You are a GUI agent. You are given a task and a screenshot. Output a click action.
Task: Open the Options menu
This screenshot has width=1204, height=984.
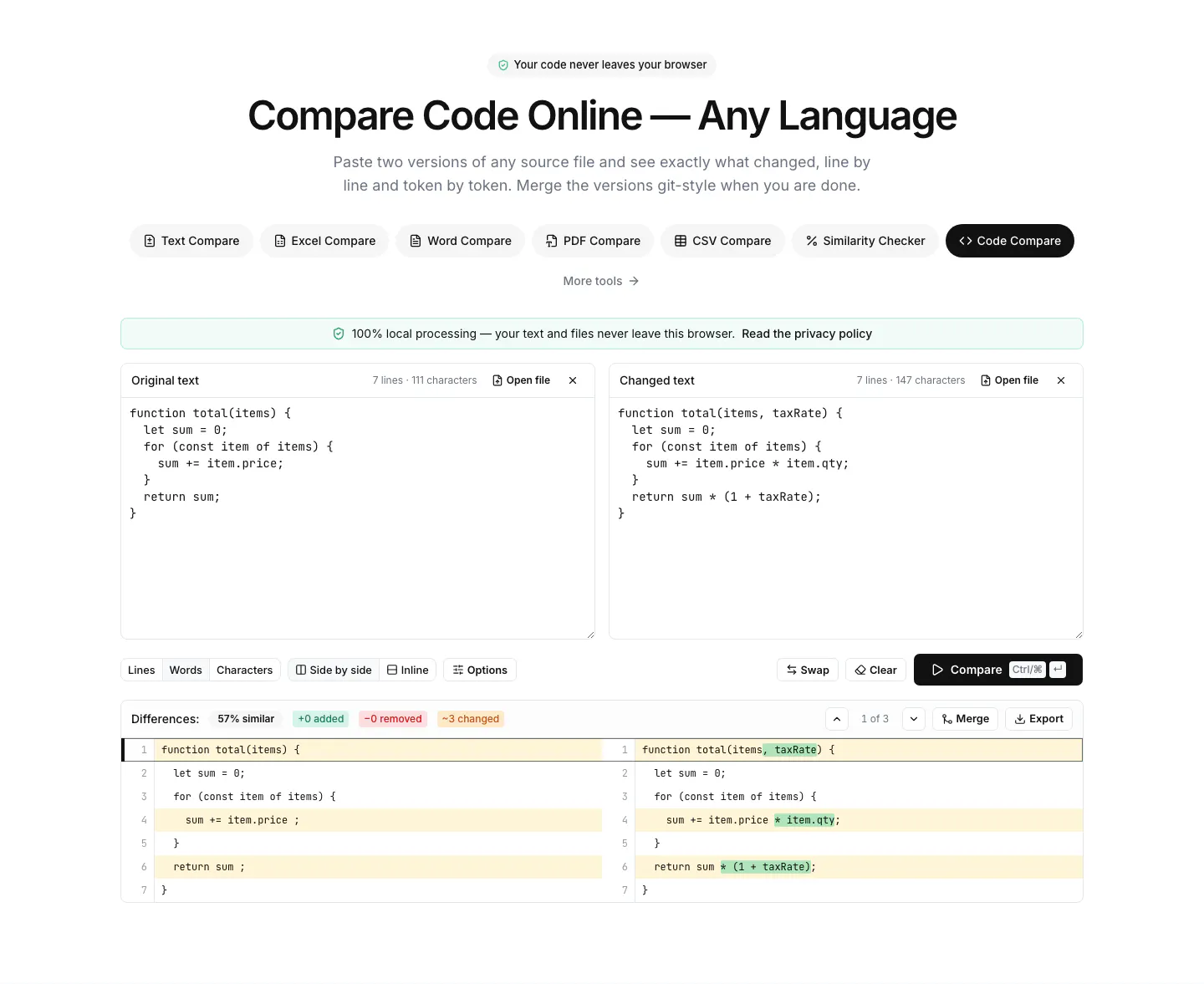pos(480,670)
